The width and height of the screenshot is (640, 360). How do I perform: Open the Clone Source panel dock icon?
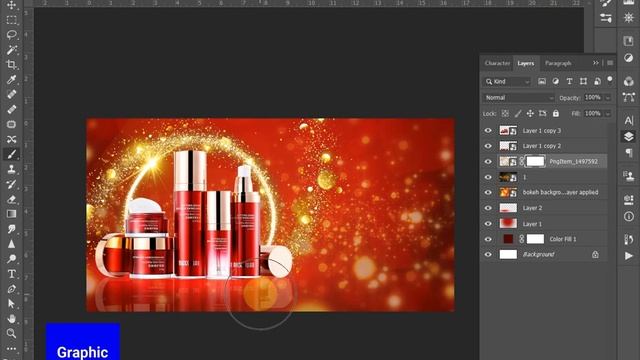pyautogui.click(x=629, y=176)
